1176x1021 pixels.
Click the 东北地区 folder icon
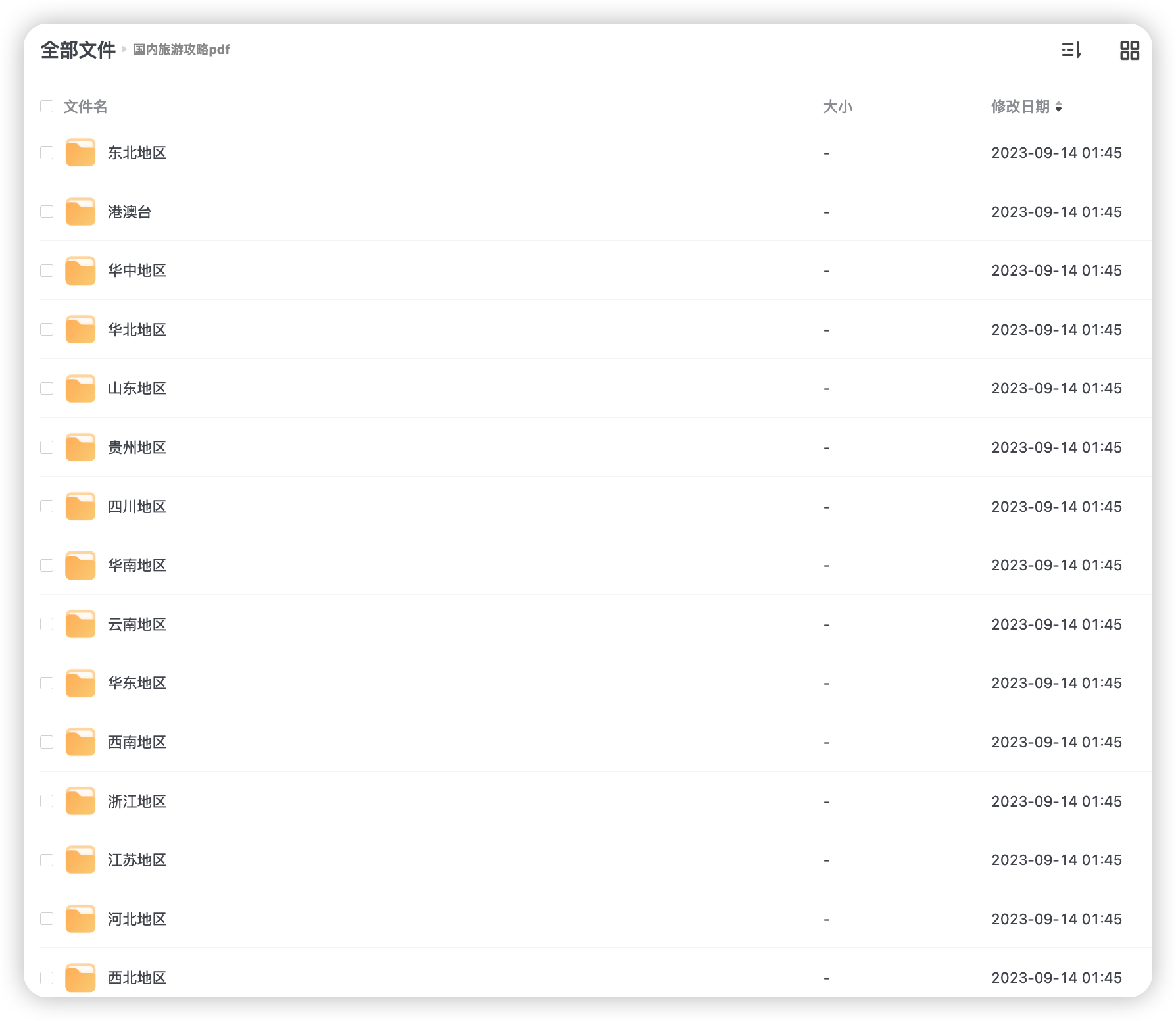80,153
